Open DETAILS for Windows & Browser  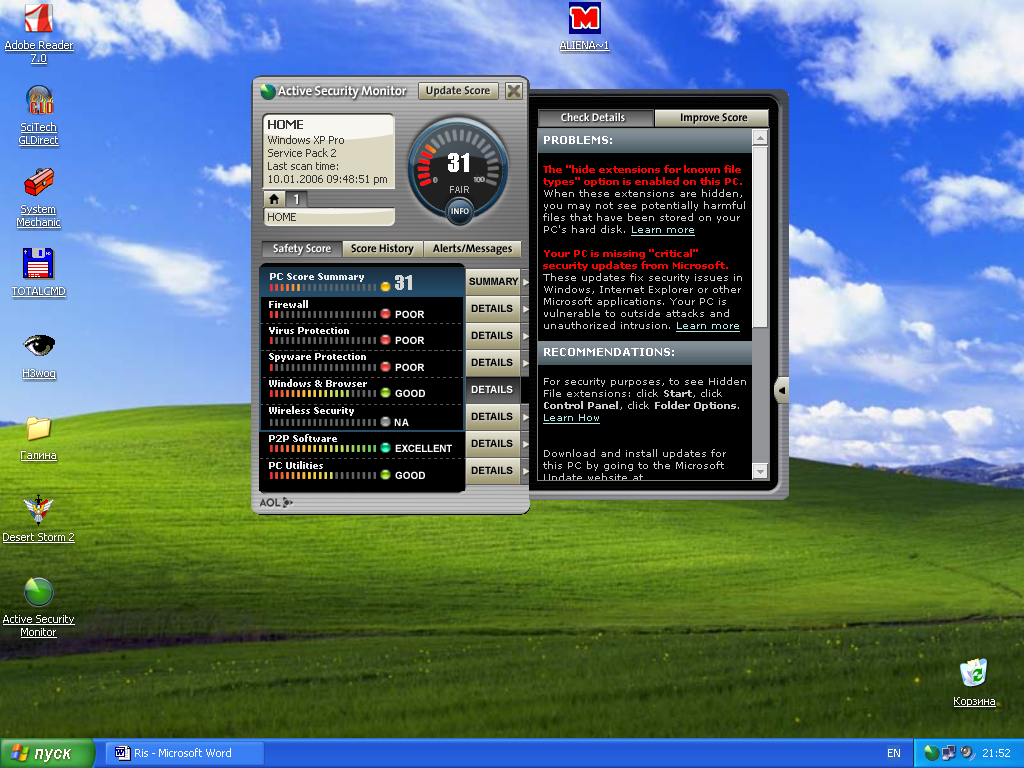492,389
